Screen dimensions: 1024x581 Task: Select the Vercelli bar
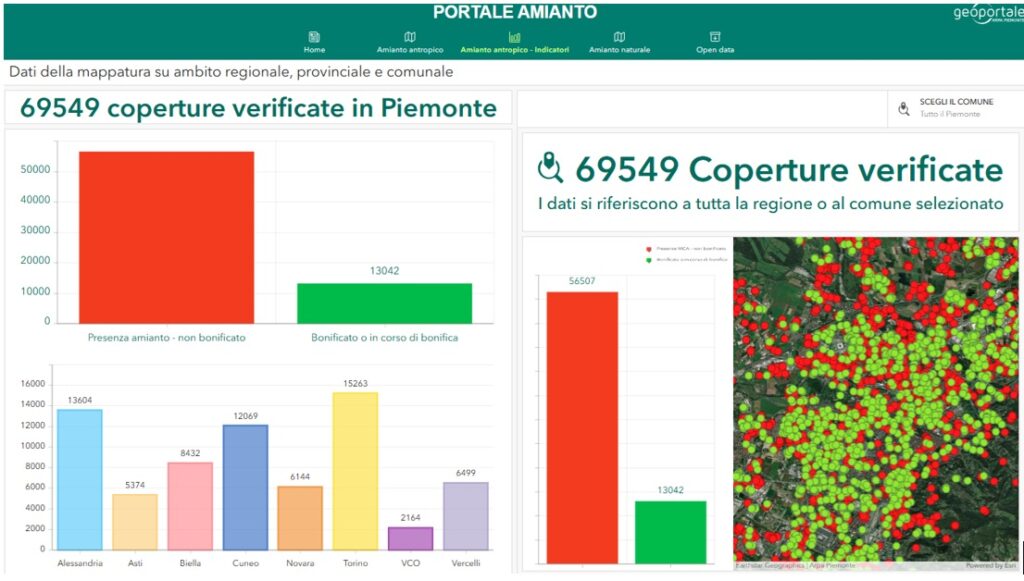click(x=466, y=516)
